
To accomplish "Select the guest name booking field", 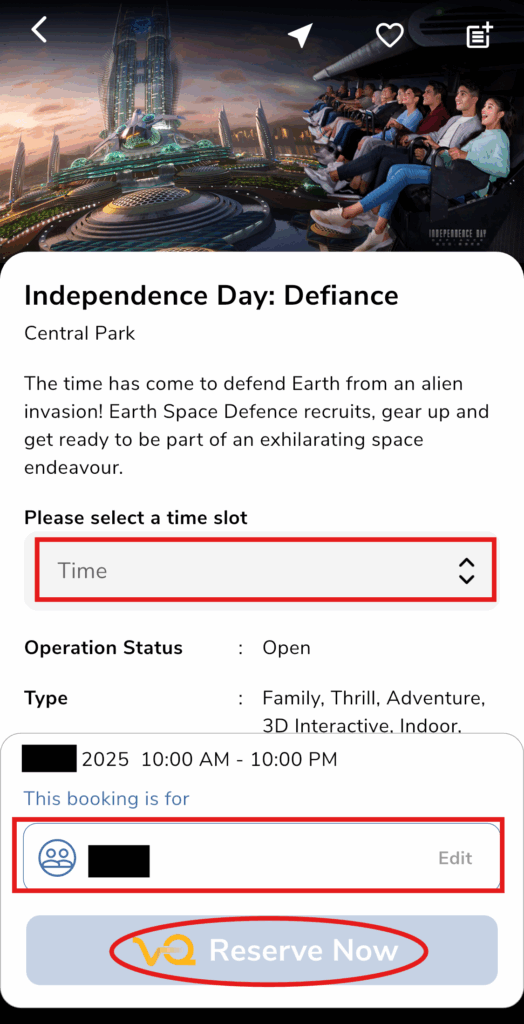I will [261, 857].
